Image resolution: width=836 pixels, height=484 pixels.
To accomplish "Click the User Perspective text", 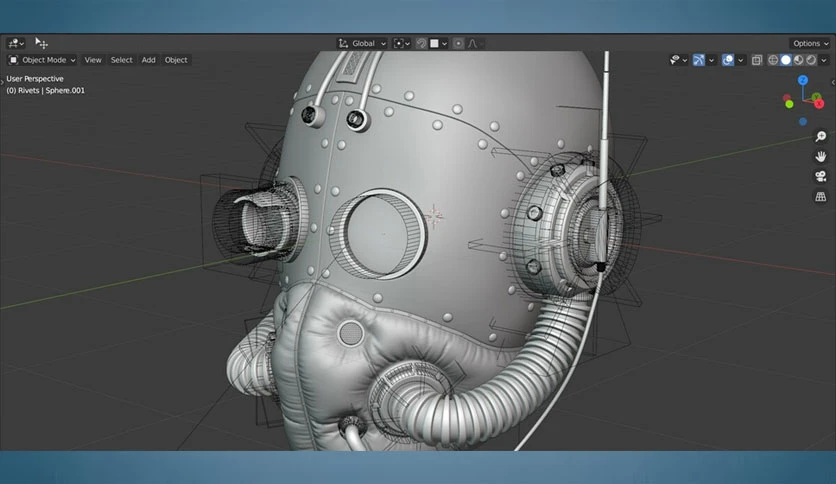I will (35, 79).
